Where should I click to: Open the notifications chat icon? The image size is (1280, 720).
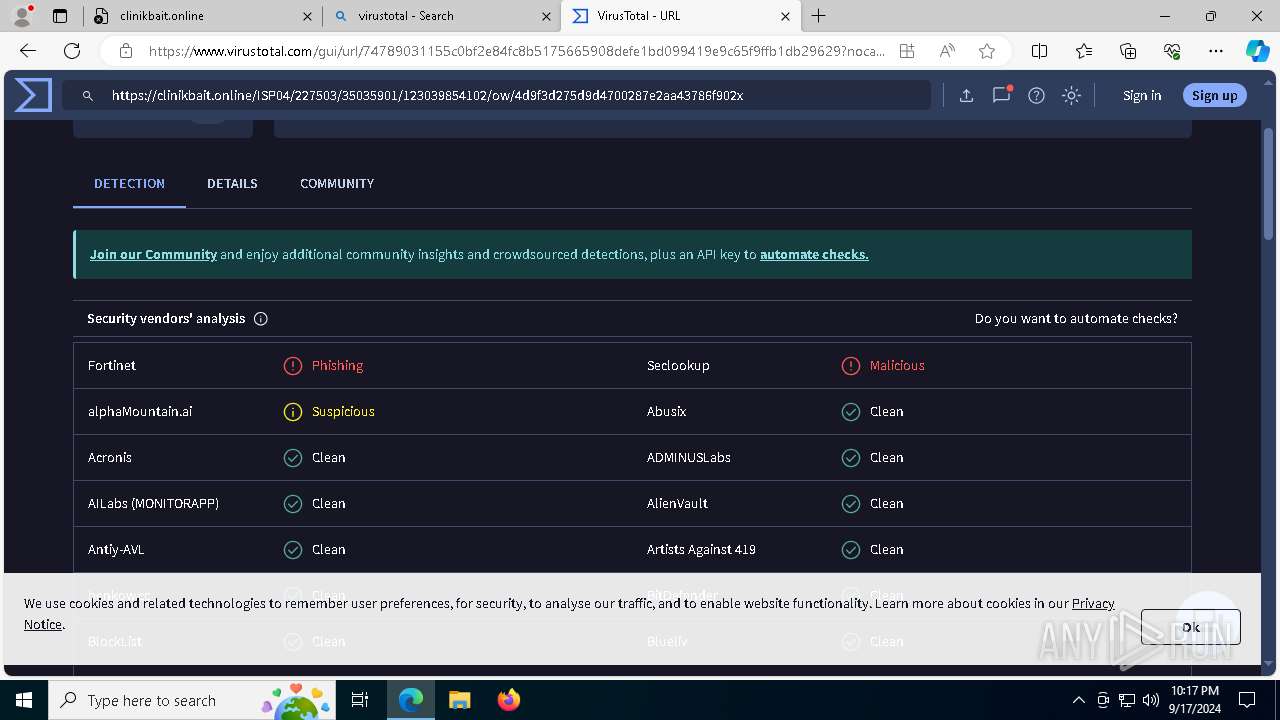click(1001, 95)
